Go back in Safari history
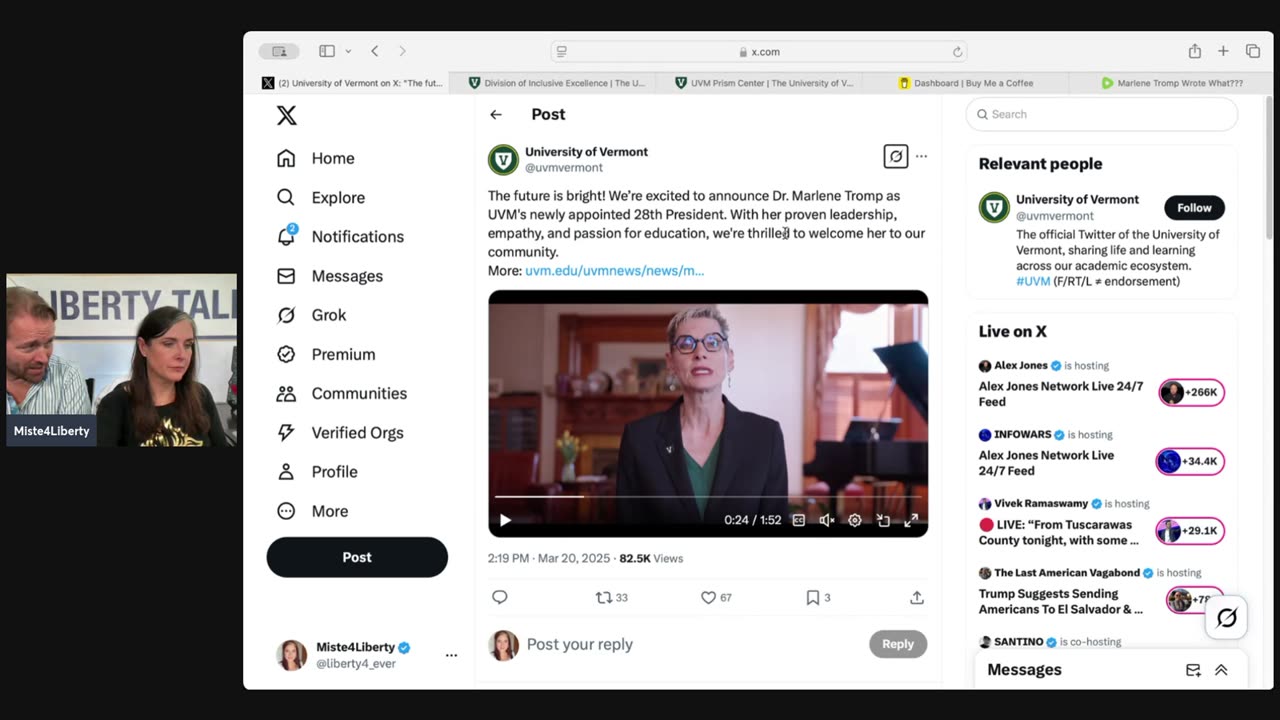The image size is (1280, 720). 375,51
